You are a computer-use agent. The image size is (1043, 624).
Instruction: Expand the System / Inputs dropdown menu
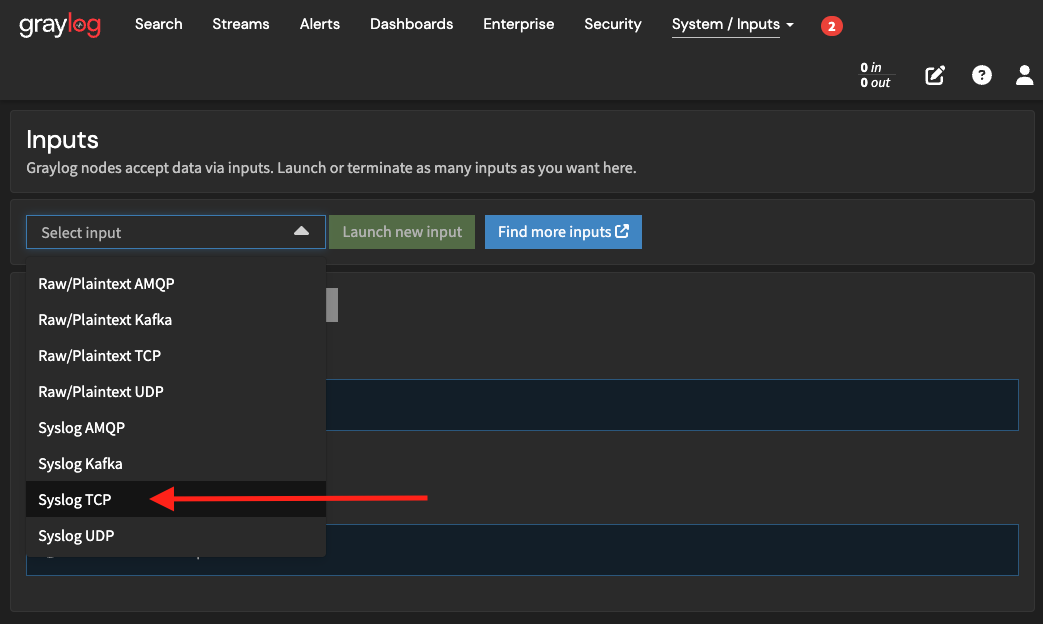tap(732, 25)
